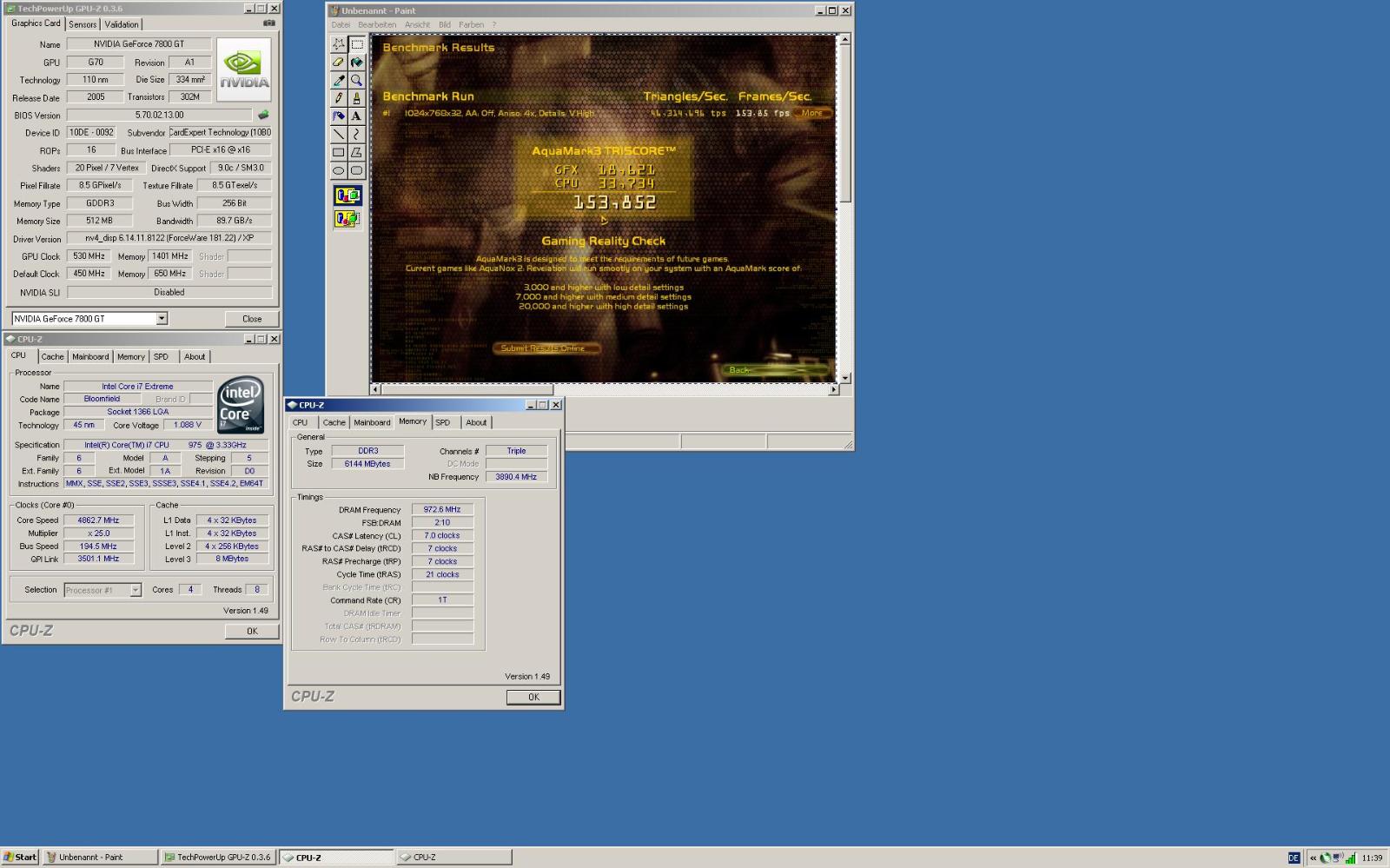The image size is (1390, 868).
Task: Open the Mainboard tab in front CPU-Z window
Action: 372,422
